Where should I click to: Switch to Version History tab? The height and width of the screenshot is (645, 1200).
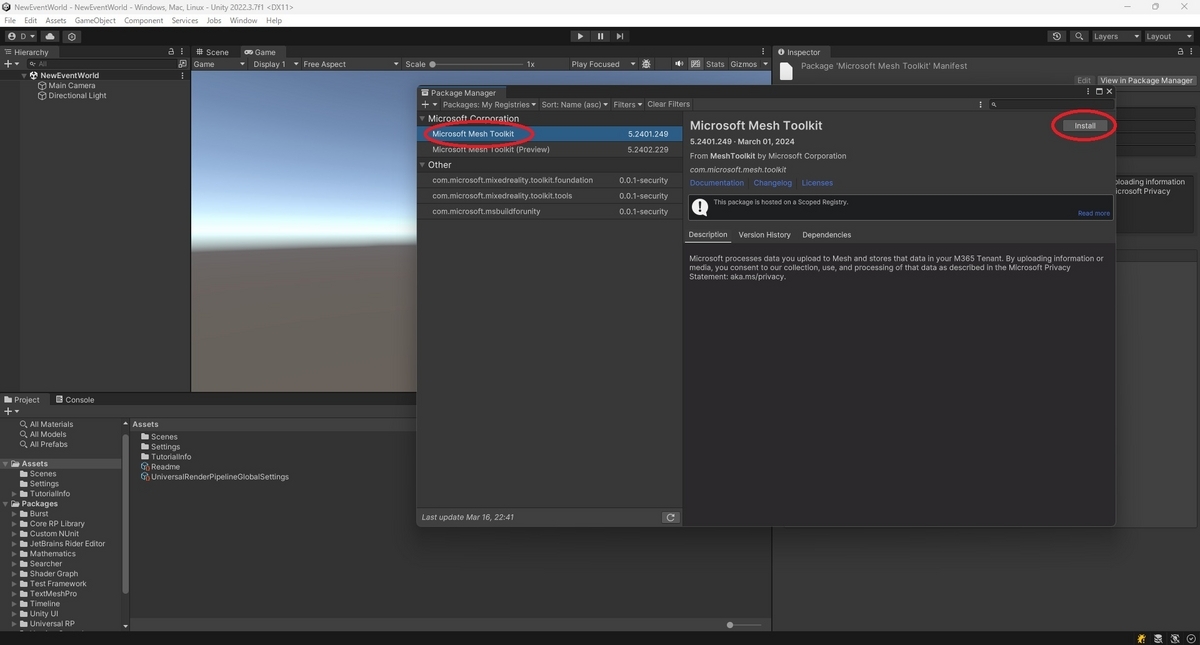764,235
